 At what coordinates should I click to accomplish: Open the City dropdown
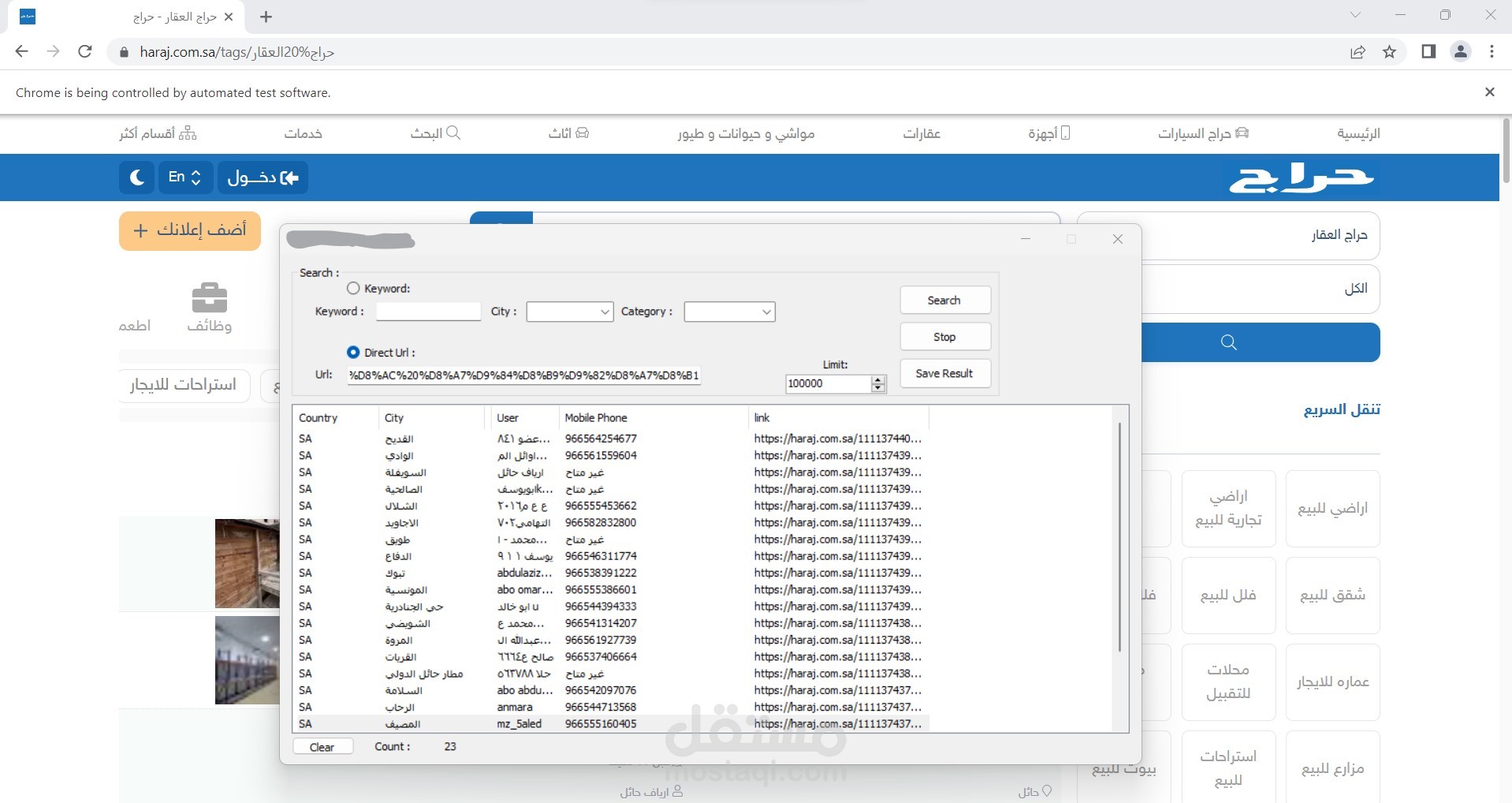tap(570, 312)
